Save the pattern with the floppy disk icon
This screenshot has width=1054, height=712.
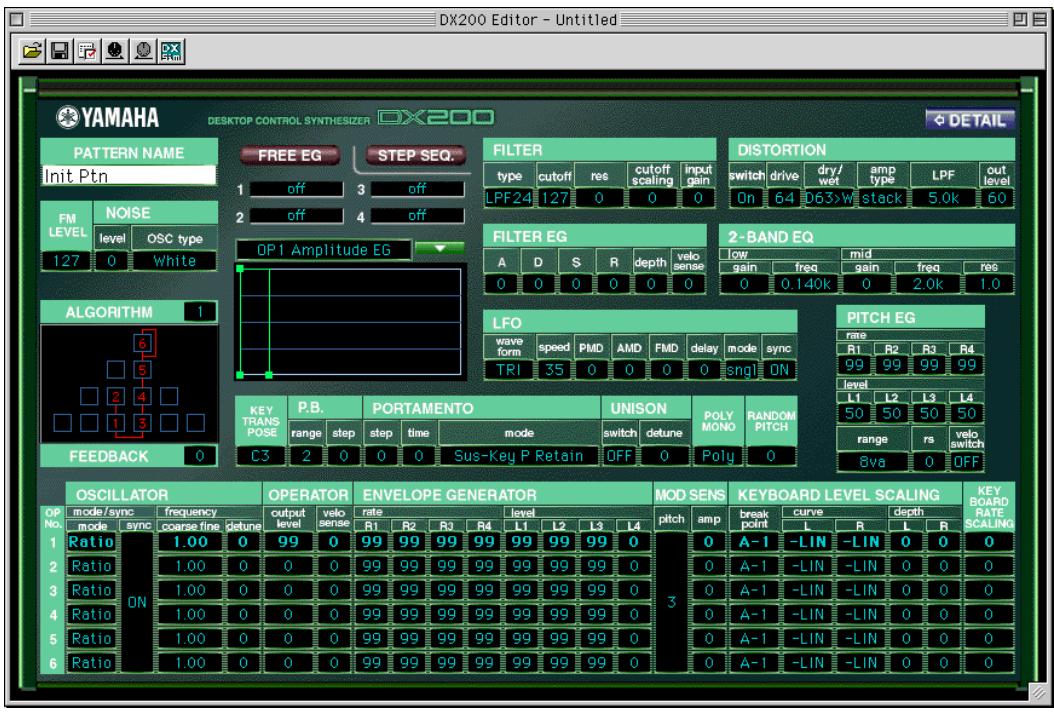[x=60, y=51]
